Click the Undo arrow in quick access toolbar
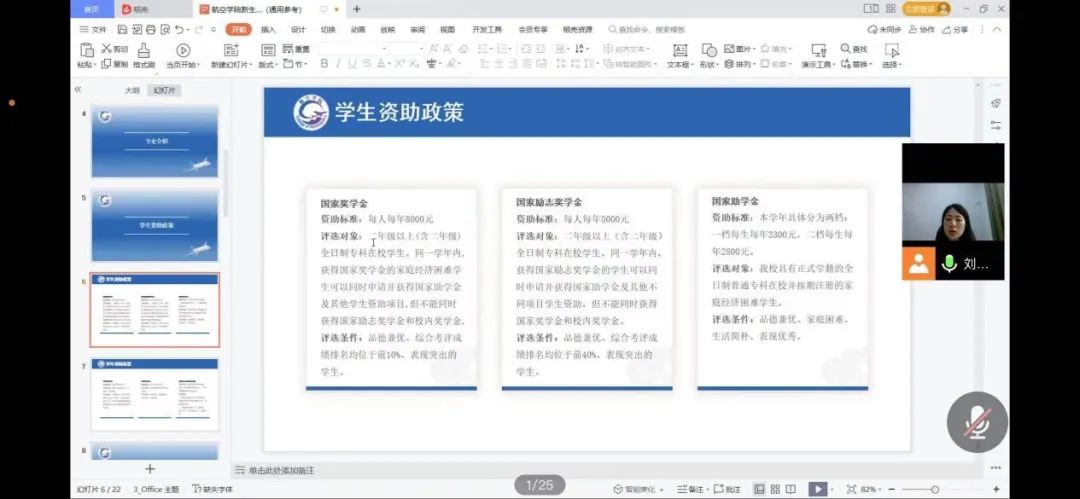This screenshot has height=499, width=1080. pos(181,30)
